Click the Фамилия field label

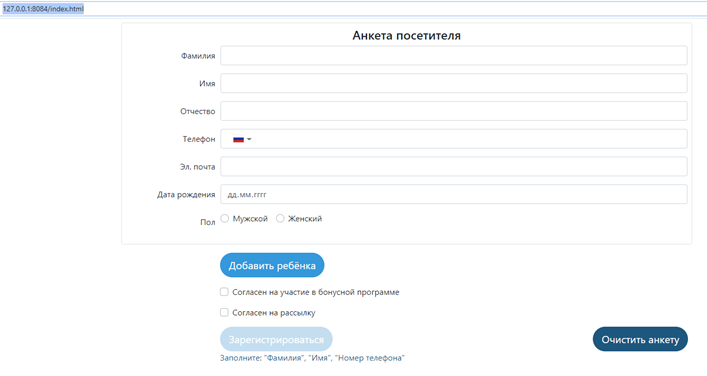[x=198, y=56]
